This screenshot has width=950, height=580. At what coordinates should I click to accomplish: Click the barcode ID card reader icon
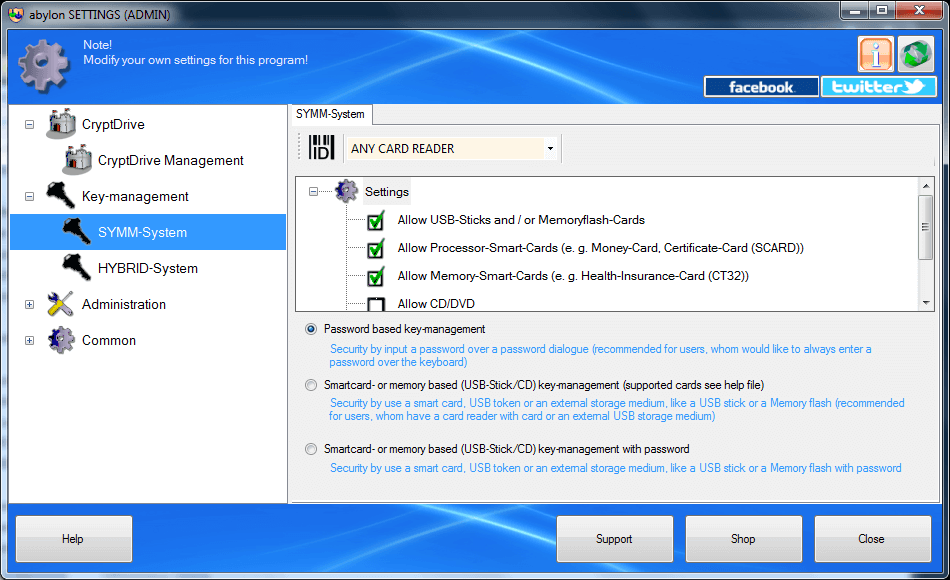tap(321, 148)
